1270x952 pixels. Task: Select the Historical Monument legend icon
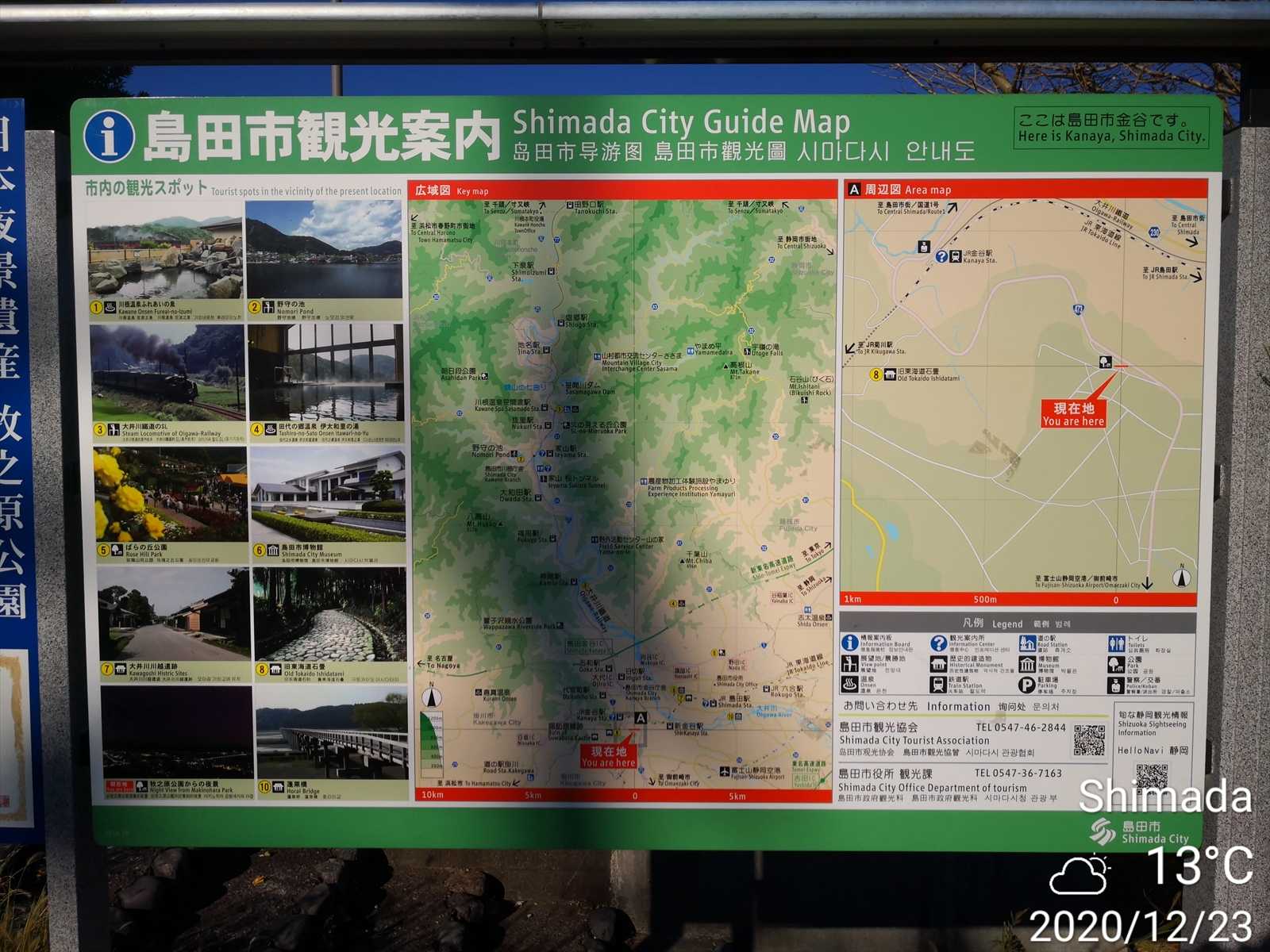[938, 664]
